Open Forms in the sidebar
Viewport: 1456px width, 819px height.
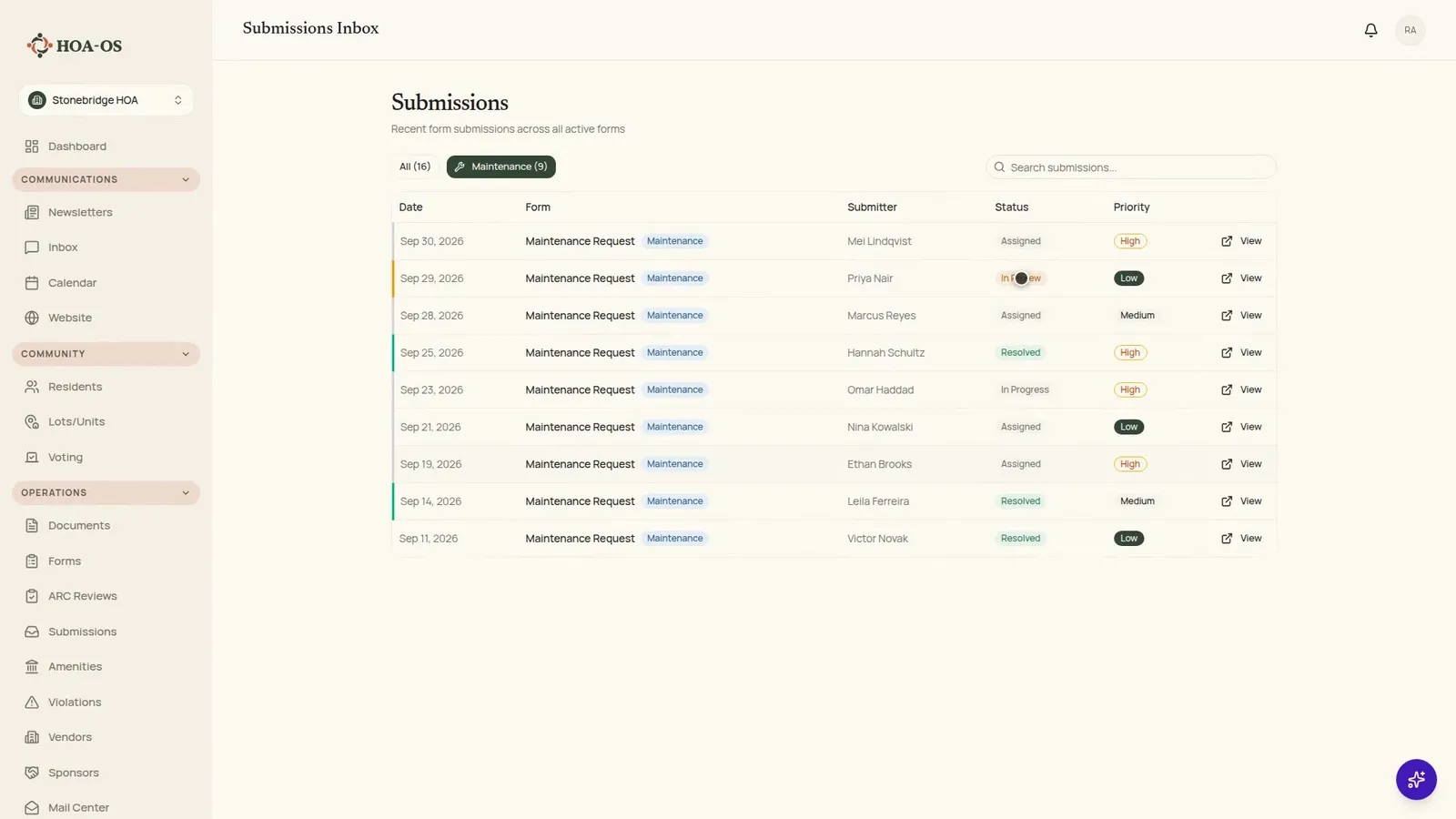click(106, 561)
